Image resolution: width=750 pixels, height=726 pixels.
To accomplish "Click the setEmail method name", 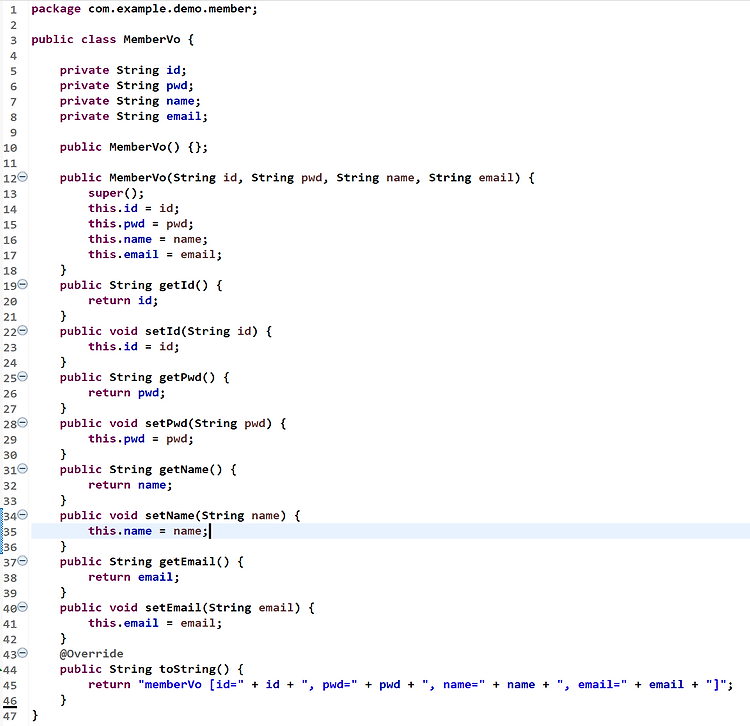I will [173, 608].
